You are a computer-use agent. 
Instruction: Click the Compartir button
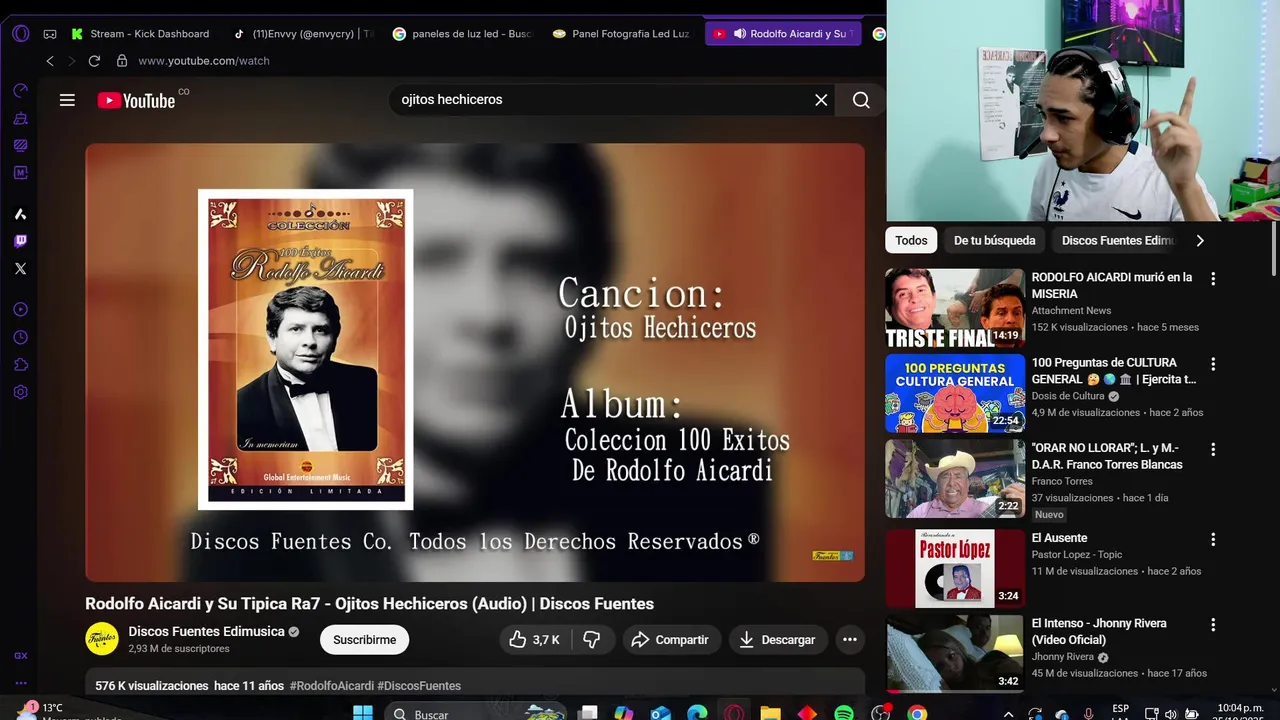(671, 640)
